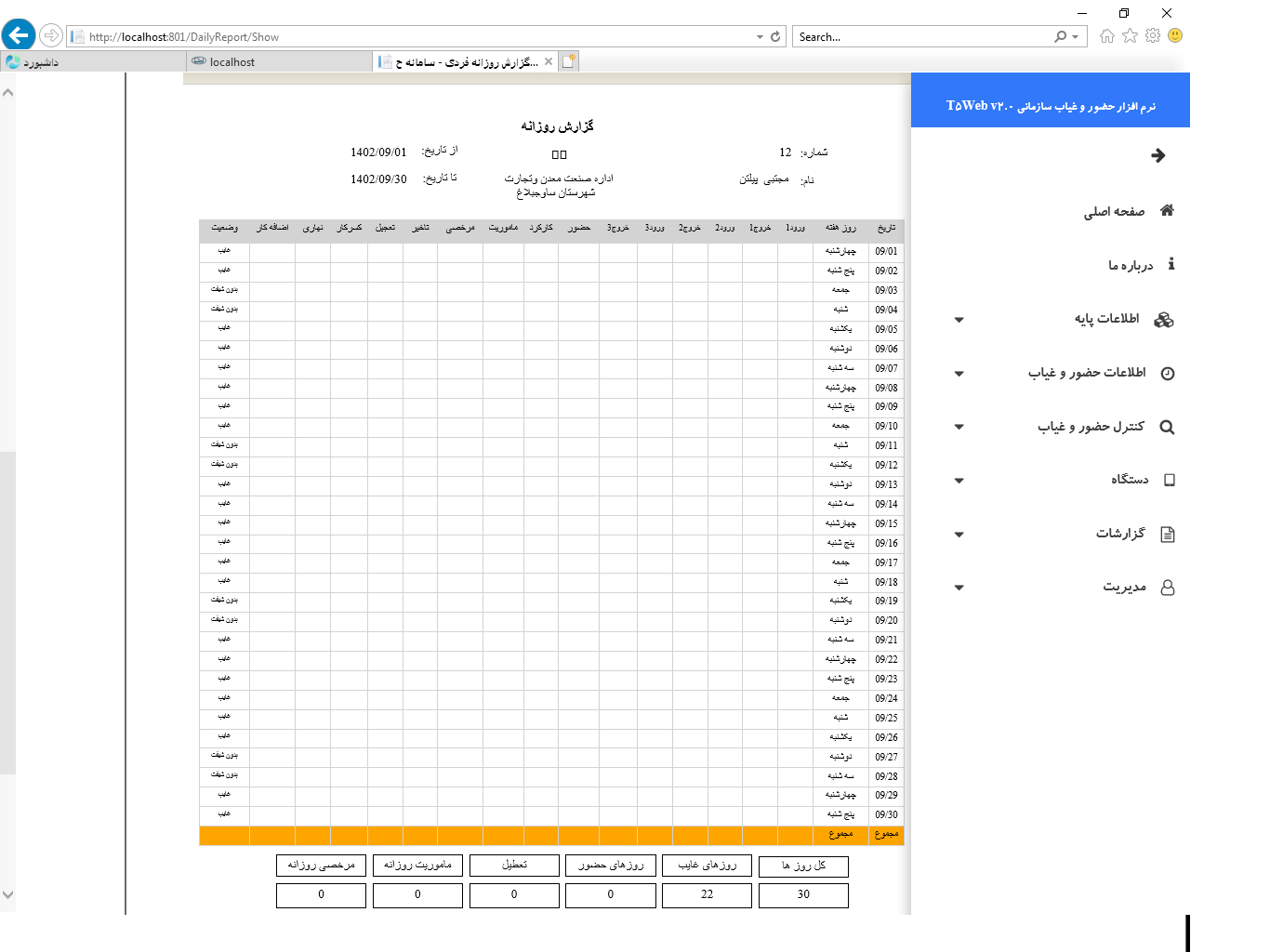1270x952 pixels.
Task: Click the تاریخ column header
Action: (887, 229)
